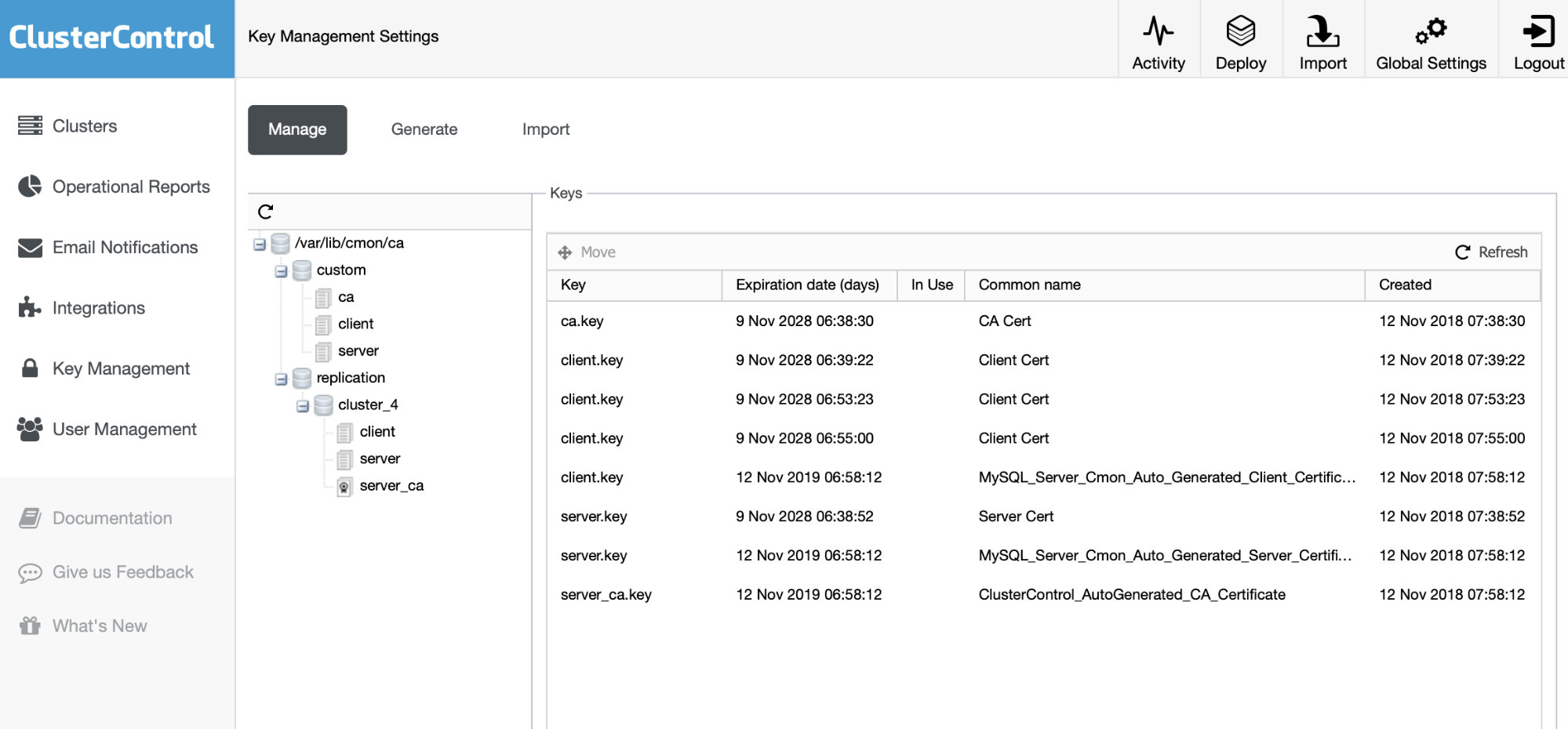Switch to the Manage tab
Screen dimensions: 1568x729
point(297,129)
